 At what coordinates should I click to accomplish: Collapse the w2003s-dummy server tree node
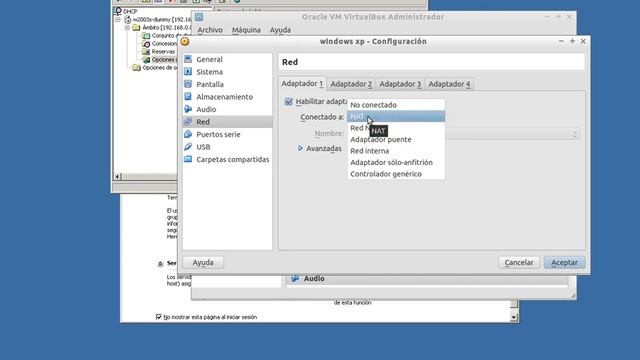point(118,19)
